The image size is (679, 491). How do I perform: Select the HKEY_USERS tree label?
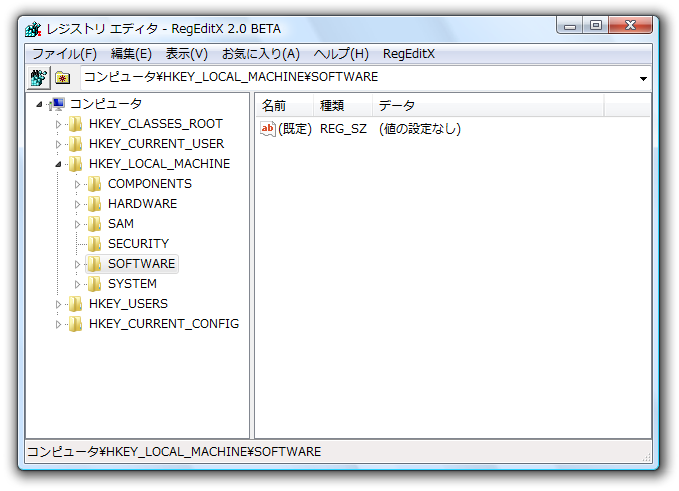pos(128,304)
